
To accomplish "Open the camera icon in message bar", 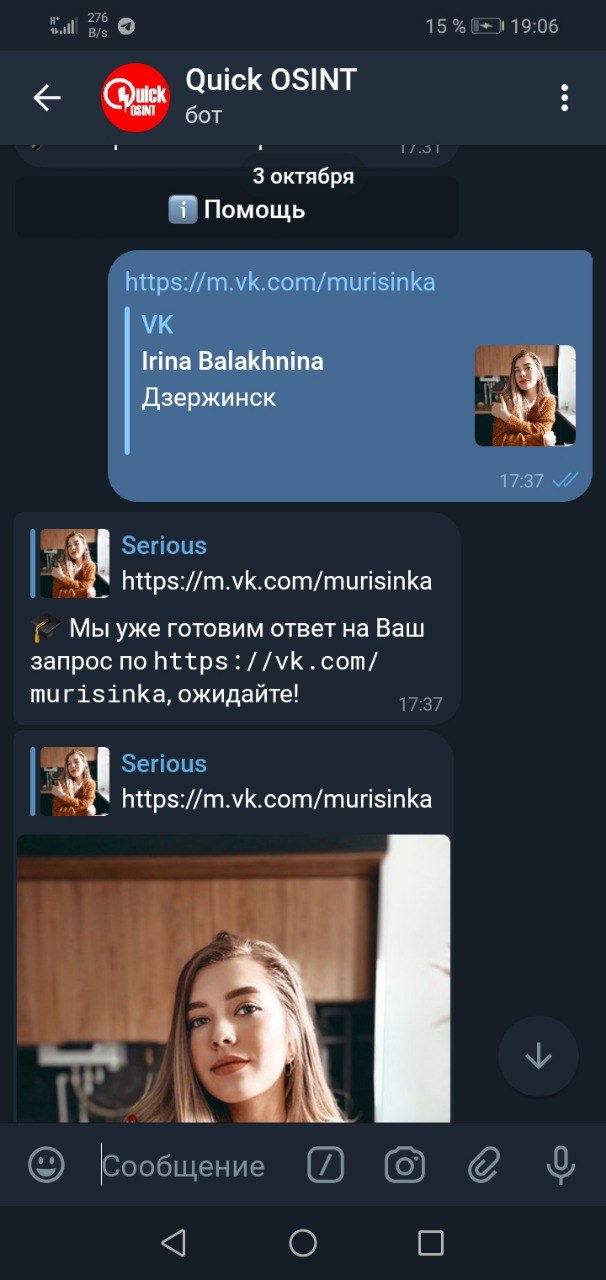I will [405, 1165].
